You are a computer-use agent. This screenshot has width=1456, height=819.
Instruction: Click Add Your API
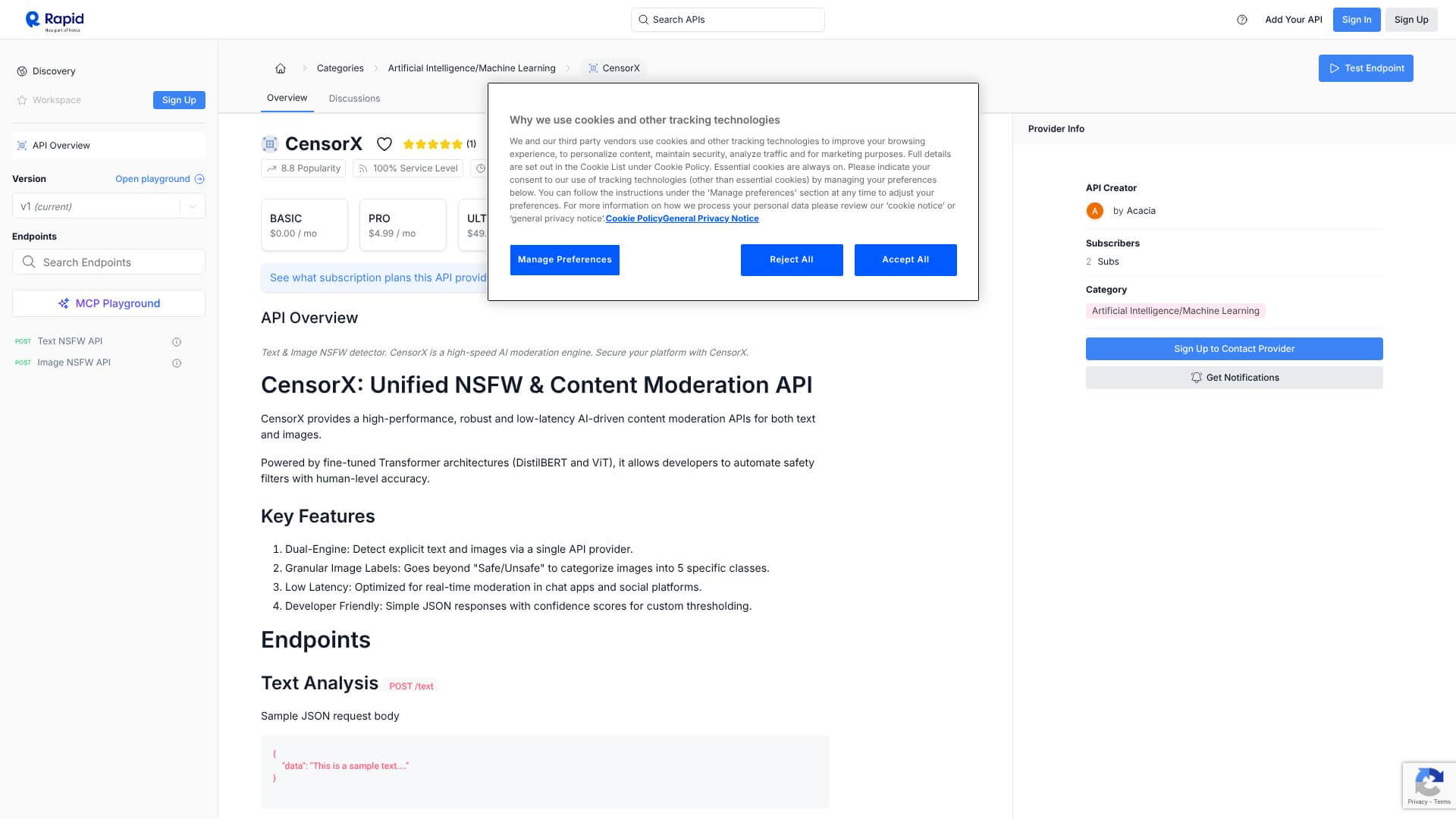tap(1294, 20)
